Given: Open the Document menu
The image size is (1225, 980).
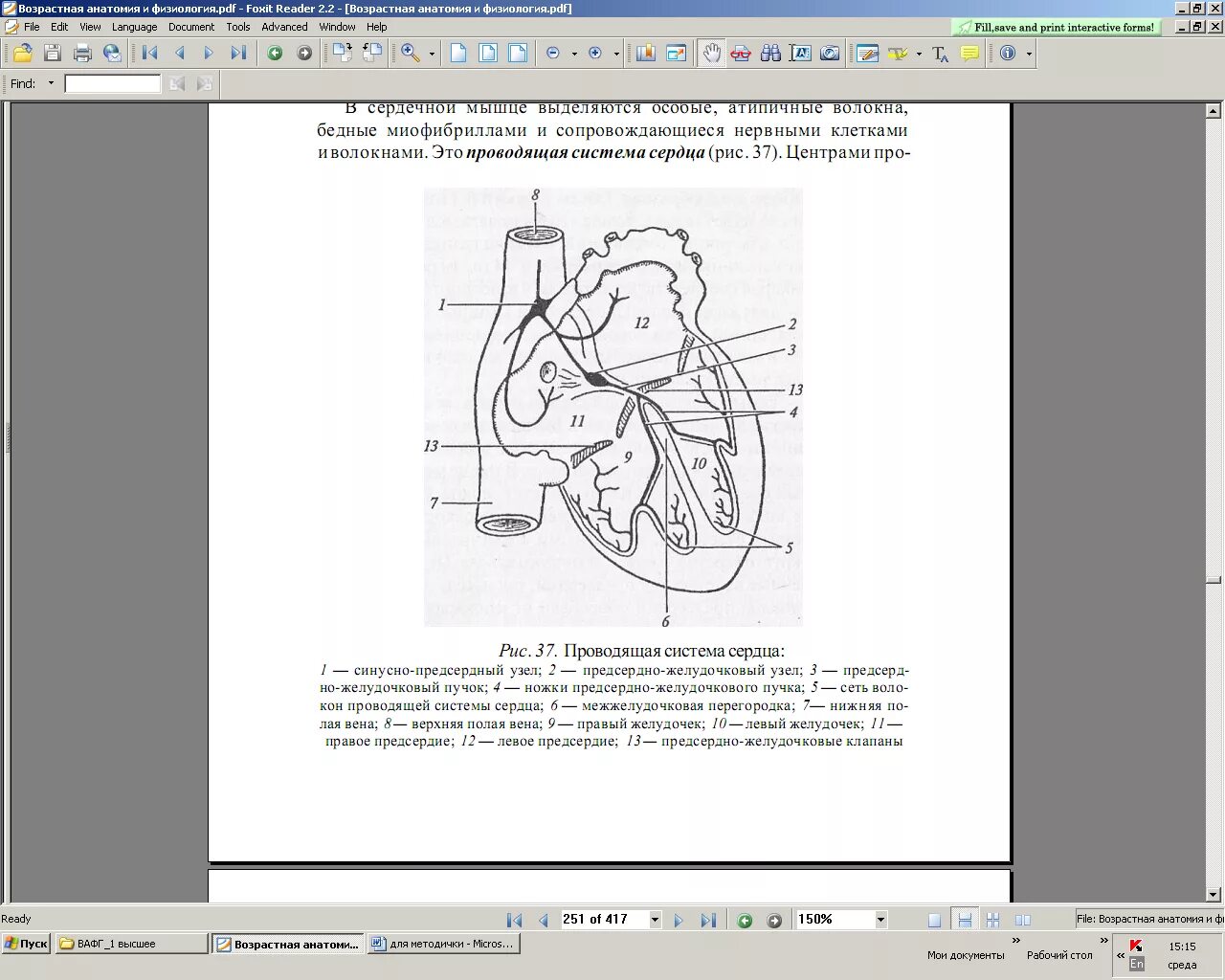Looking at the screenshot, I should pos(191,27).
